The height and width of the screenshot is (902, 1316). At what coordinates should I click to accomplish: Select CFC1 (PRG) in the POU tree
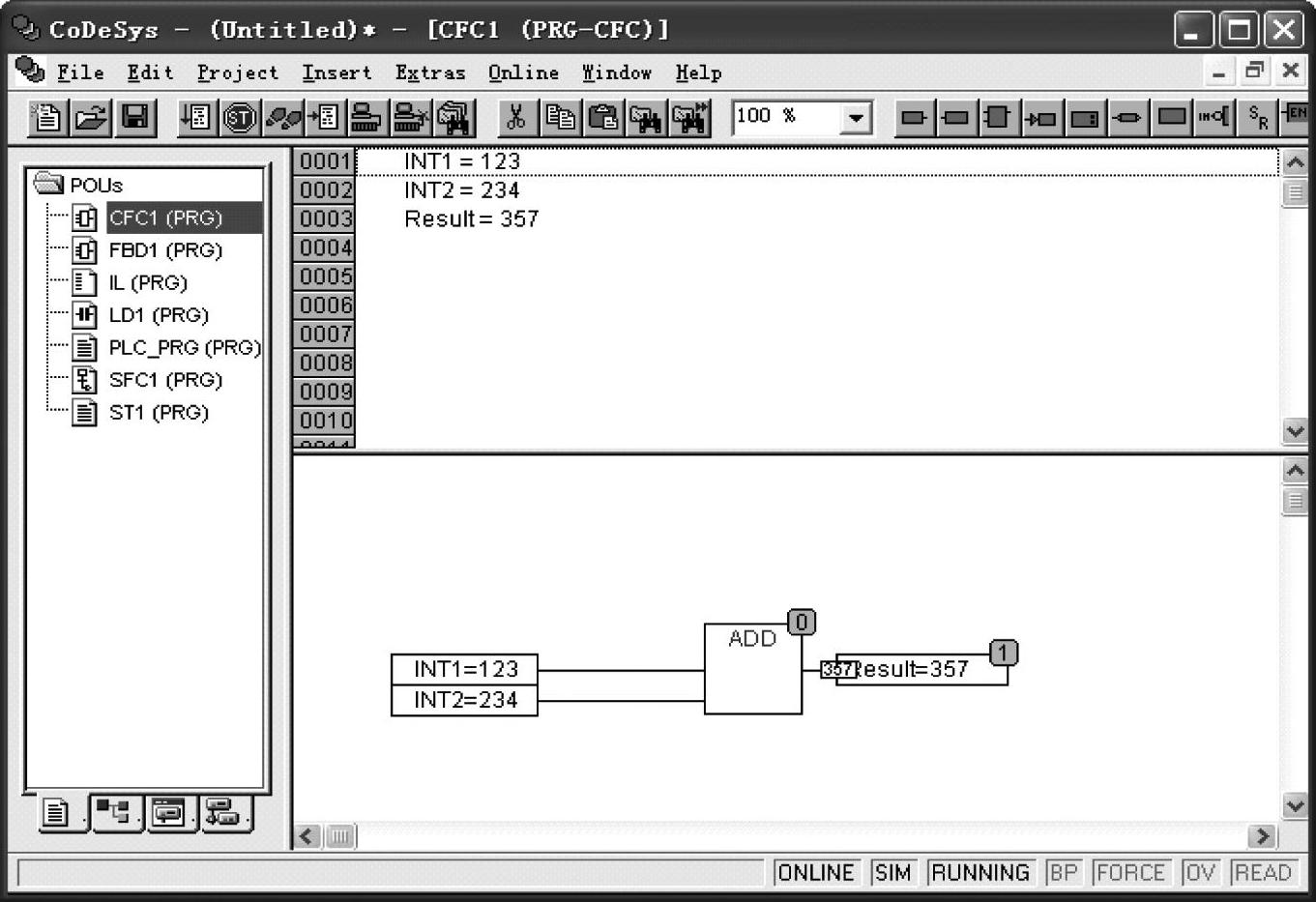(x=165, y=218)
